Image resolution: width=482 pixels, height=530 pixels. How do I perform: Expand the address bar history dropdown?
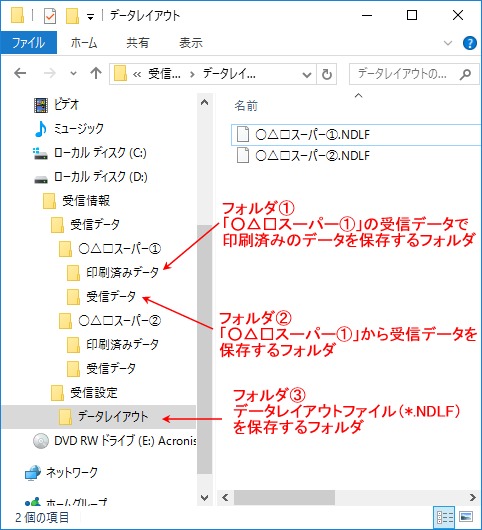[307, 74]
